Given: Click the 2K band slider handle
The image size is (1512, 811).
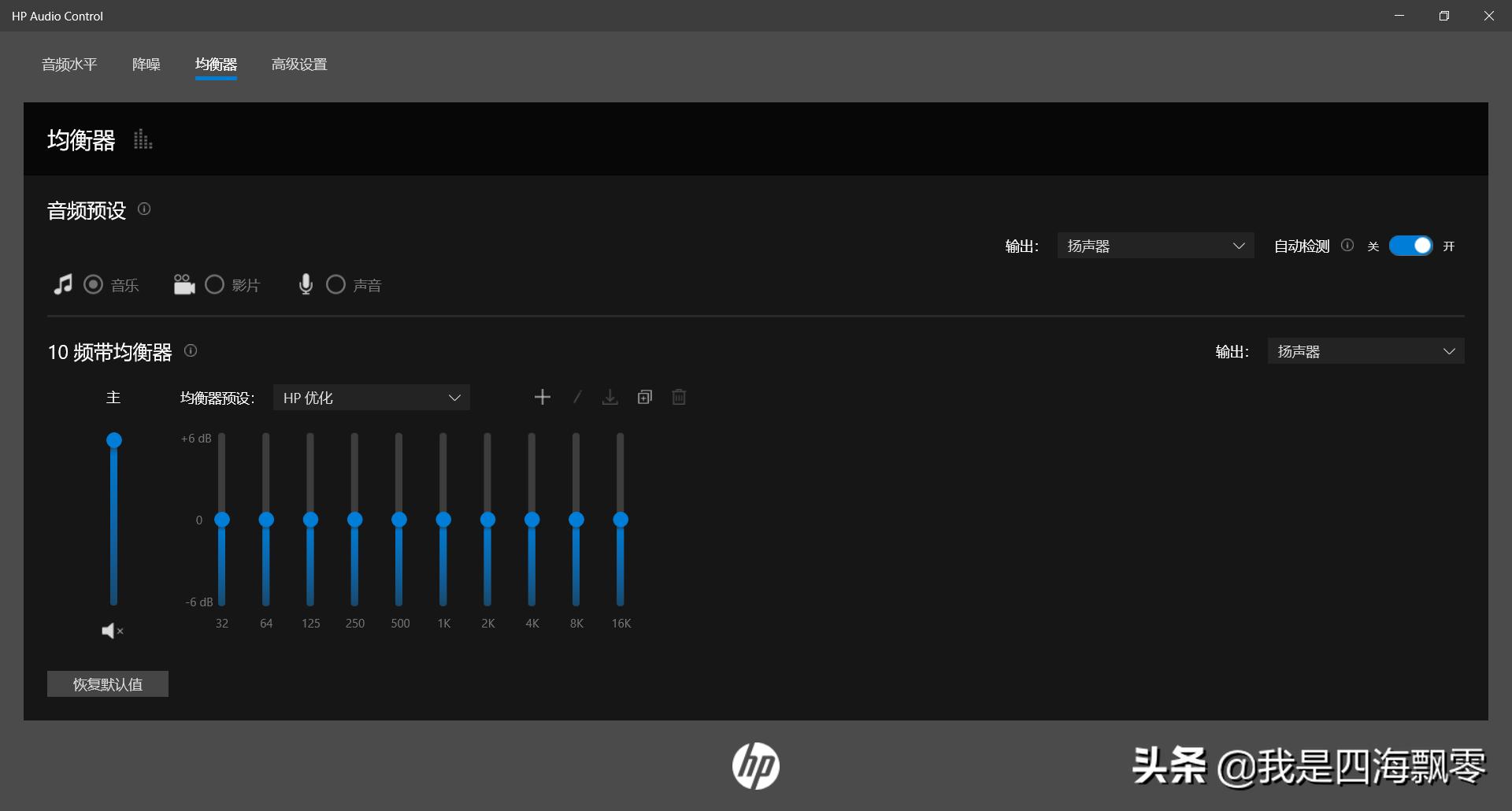Looking at the screenshot, I should (x=487, y=520).
